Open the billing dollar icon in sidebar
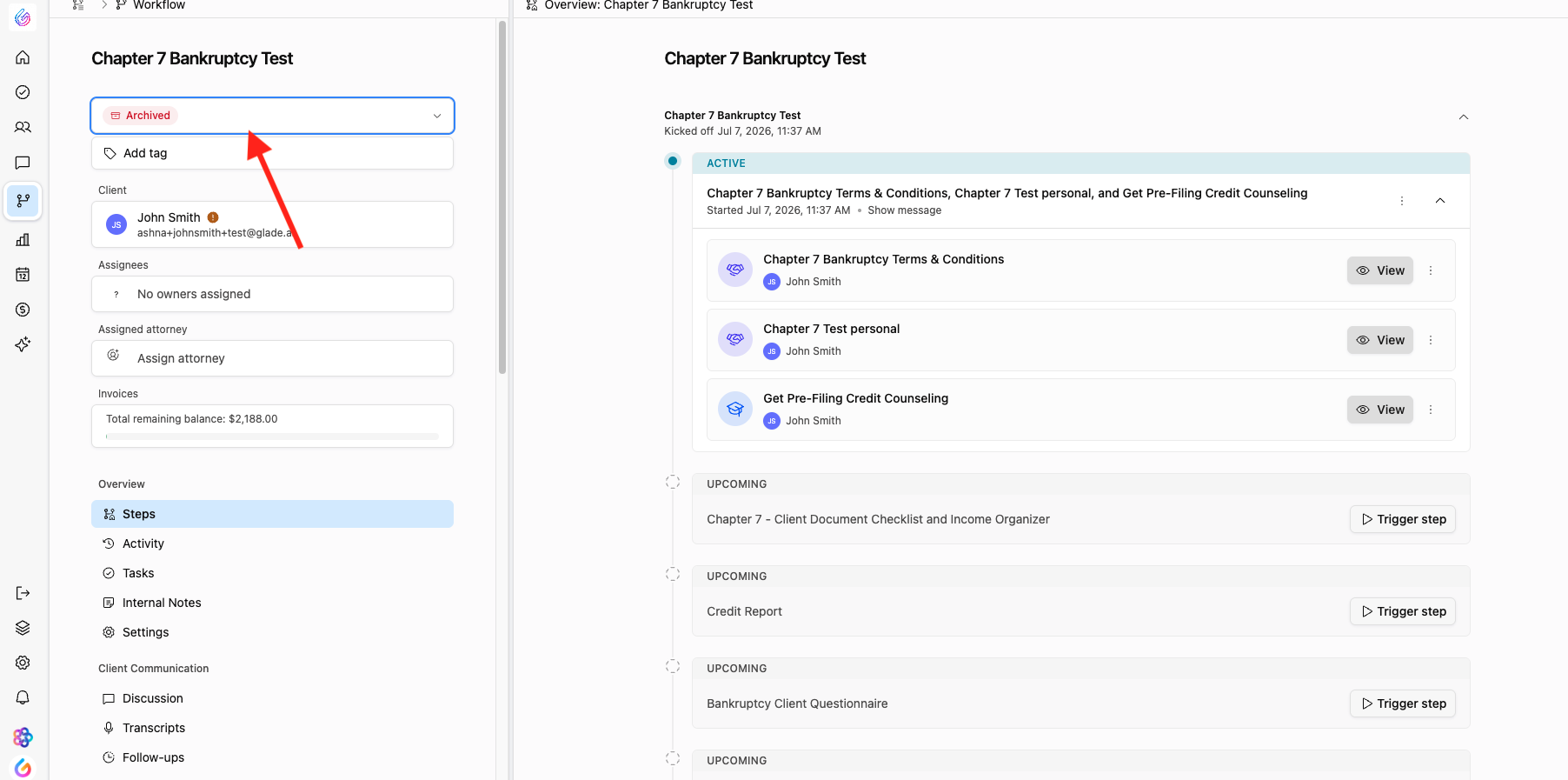This screenshot has height=780, width=1568. click(x=23, y=310)
